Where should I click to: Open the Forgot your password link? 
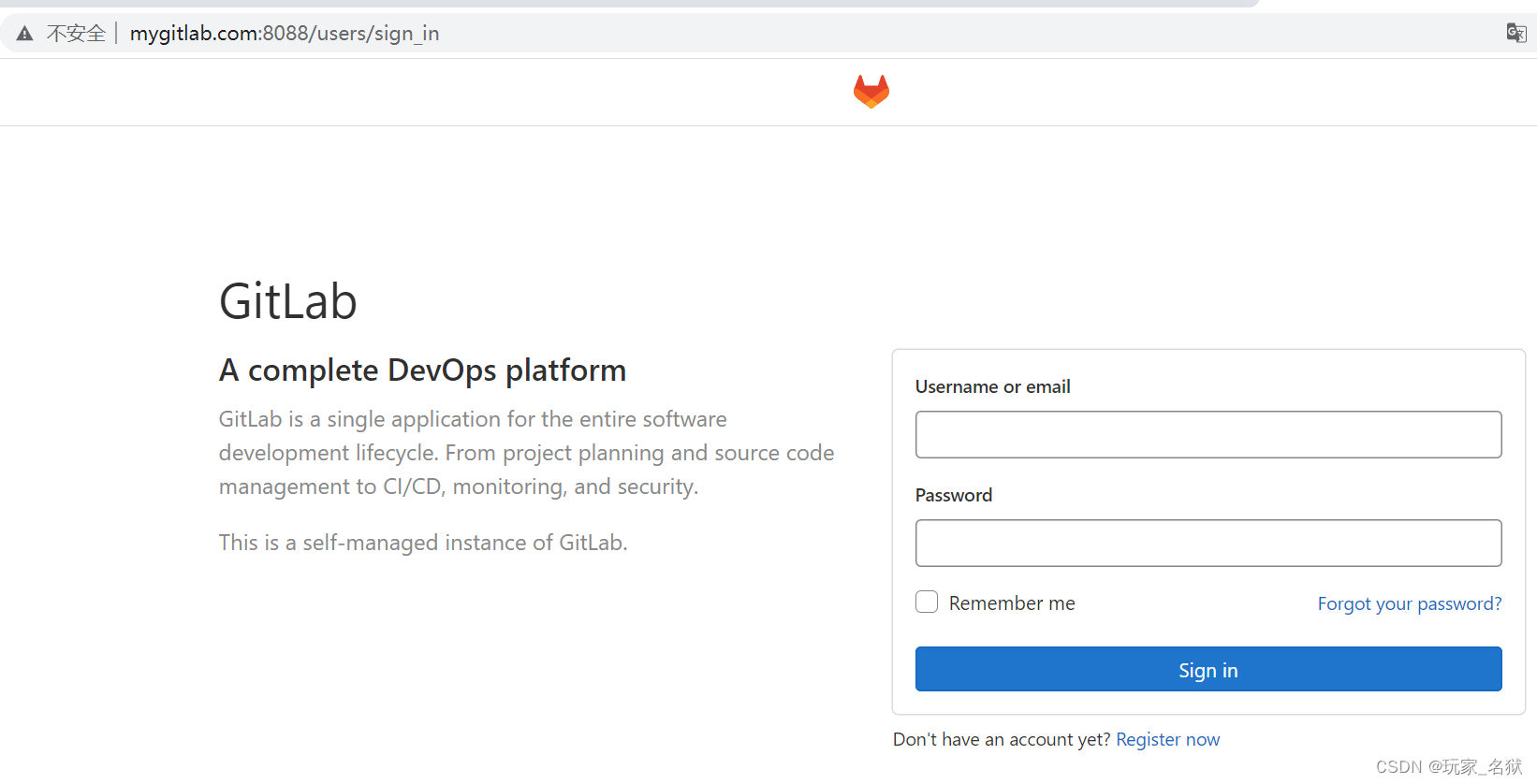click(x=1410, y=603)
